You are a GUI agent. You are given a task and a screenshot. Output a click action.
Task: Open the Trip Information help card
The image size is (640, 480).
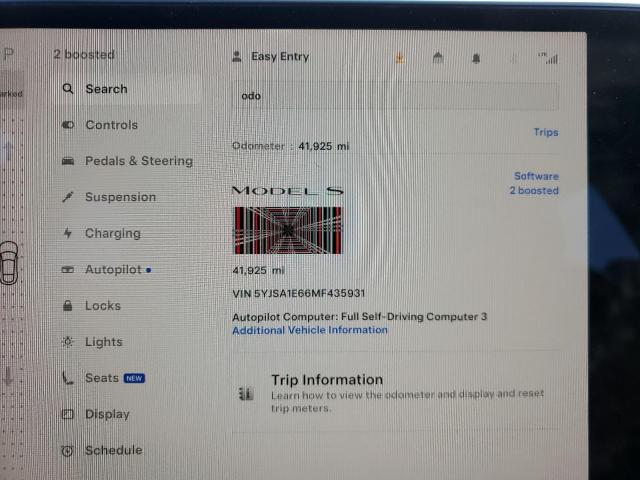click(x=395, y=393)
